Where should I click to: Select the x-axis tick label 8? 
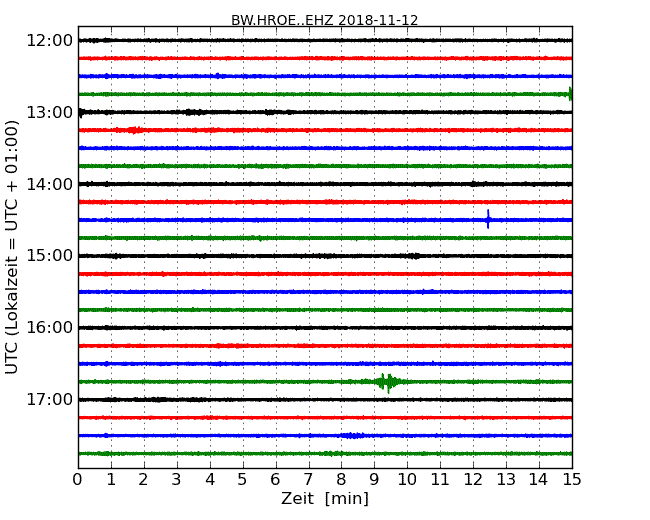click(342, 479)
